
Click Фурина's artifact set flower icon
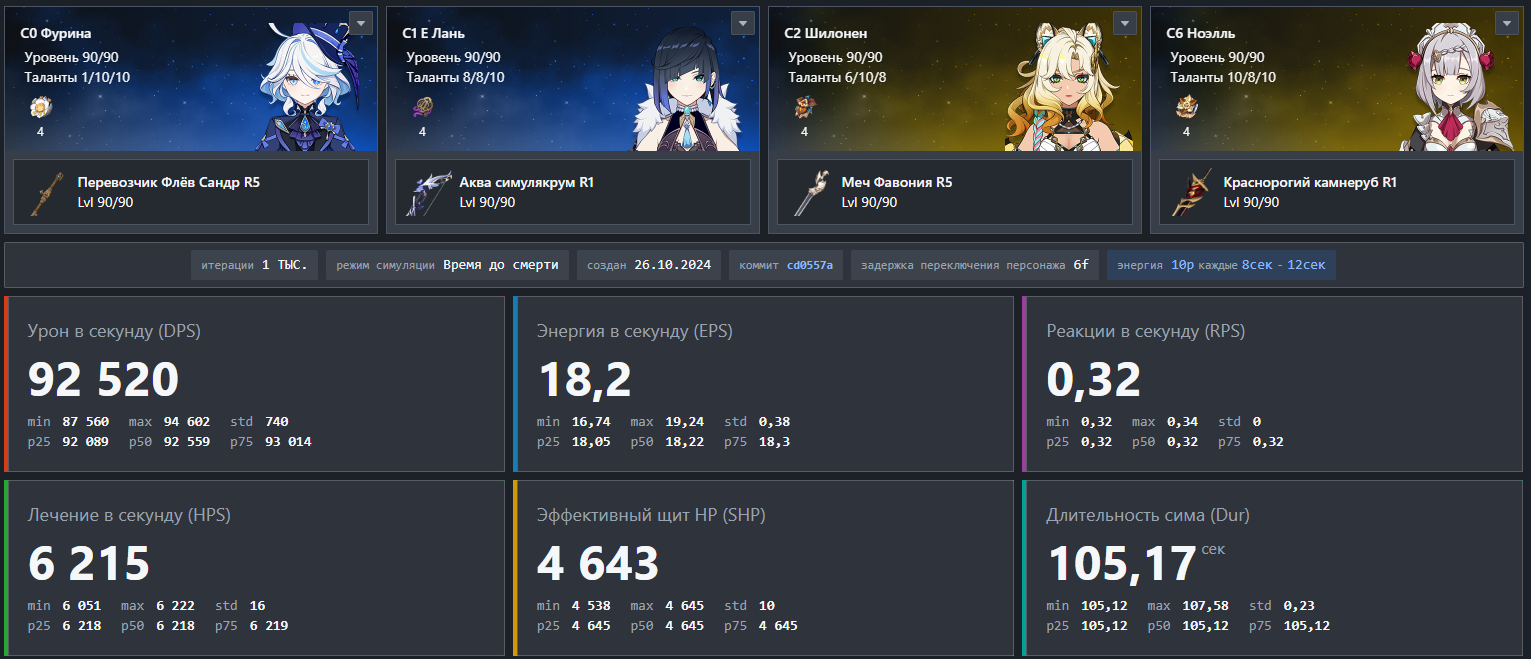point(40,107)
